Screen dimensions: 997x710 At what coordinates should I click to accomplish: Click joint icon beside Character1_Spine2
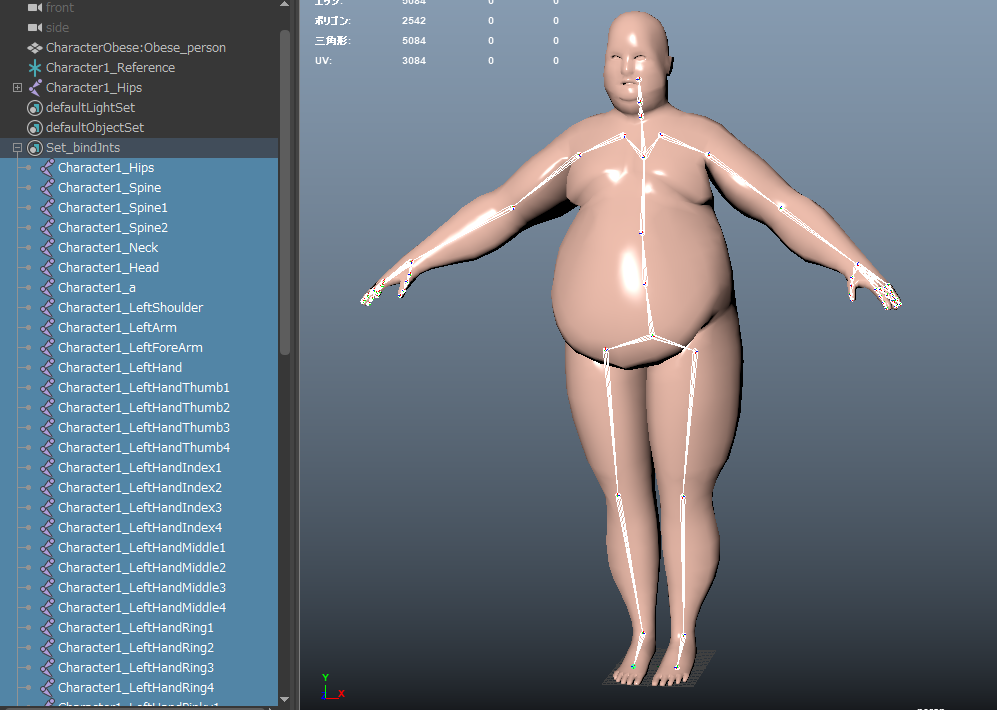[47, 228]
